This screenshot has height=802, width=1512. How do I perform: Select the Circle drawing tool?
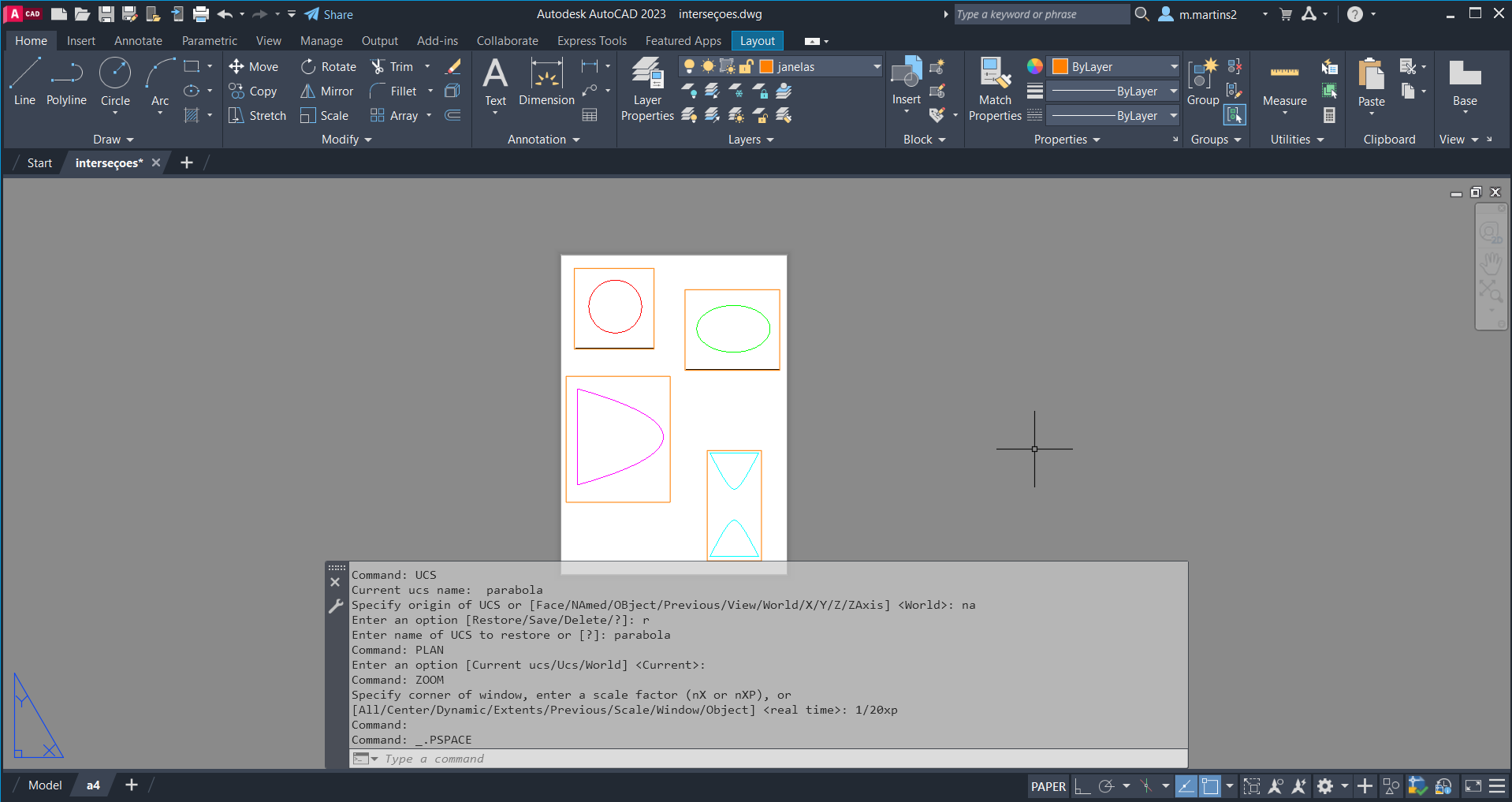point(115,81)
